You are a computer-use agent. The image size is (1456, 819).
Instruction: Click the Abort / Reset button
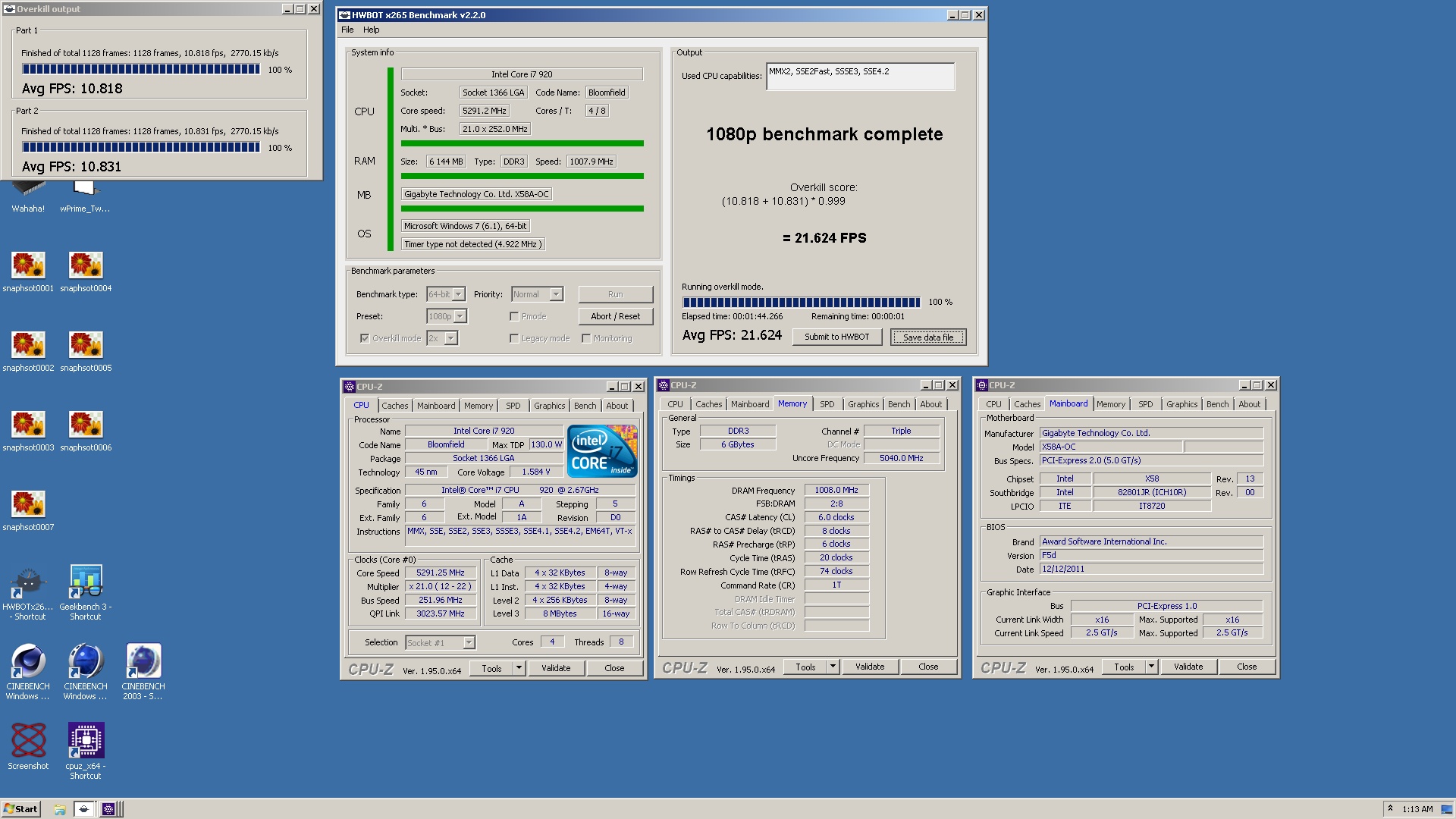point(615,316)
